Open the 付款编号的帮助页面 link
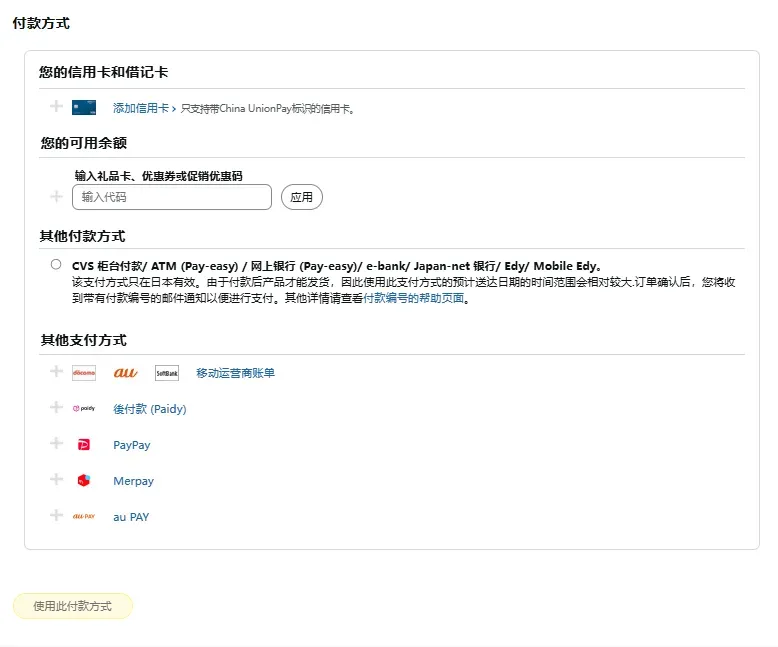Screen dimensions: 778x647 pyautogui.click(x=413, y=298)
